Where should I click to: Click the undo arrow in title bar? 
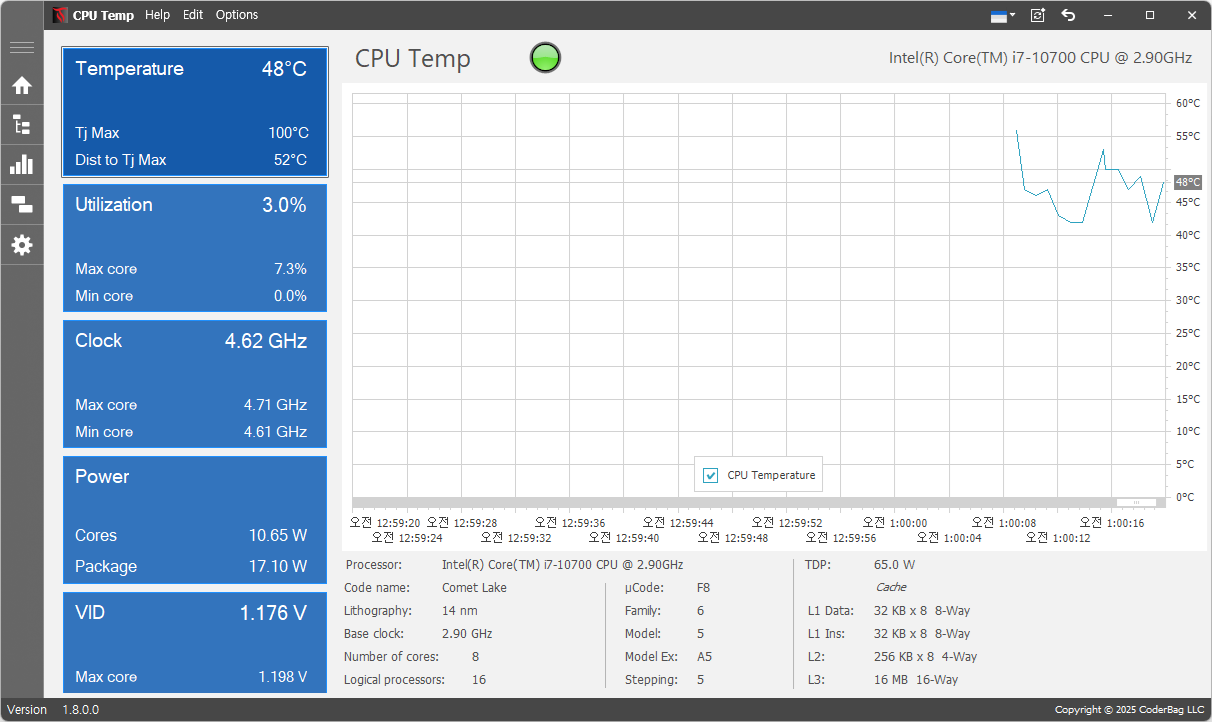click(x=1068, y=15)
